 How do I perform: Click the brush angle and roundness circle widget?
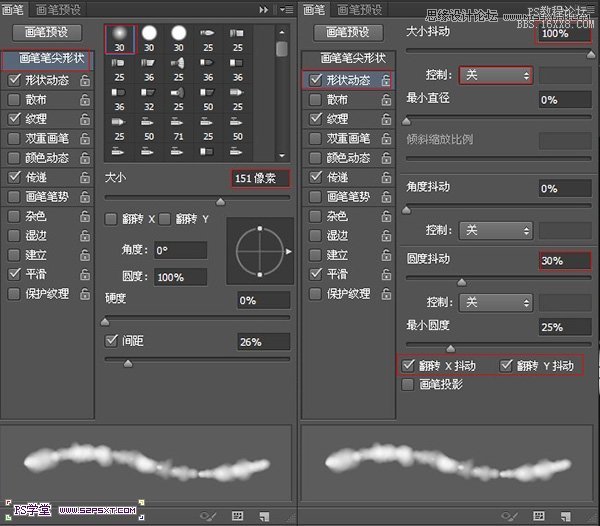pos(260,251)
